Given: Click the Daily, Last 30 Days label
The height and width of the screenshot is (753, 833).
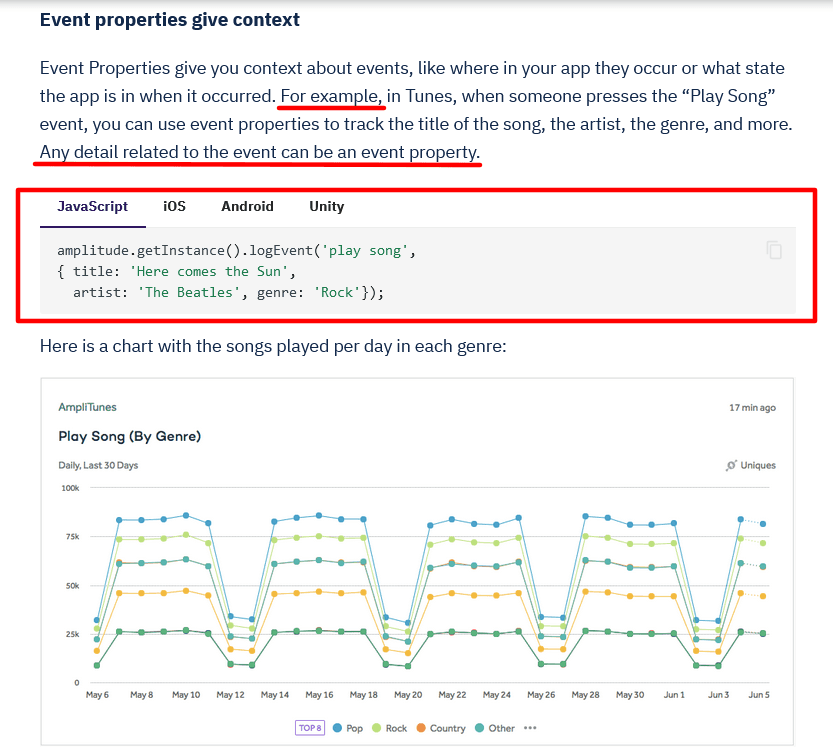Looking at the screenshot, I should 98,465.
